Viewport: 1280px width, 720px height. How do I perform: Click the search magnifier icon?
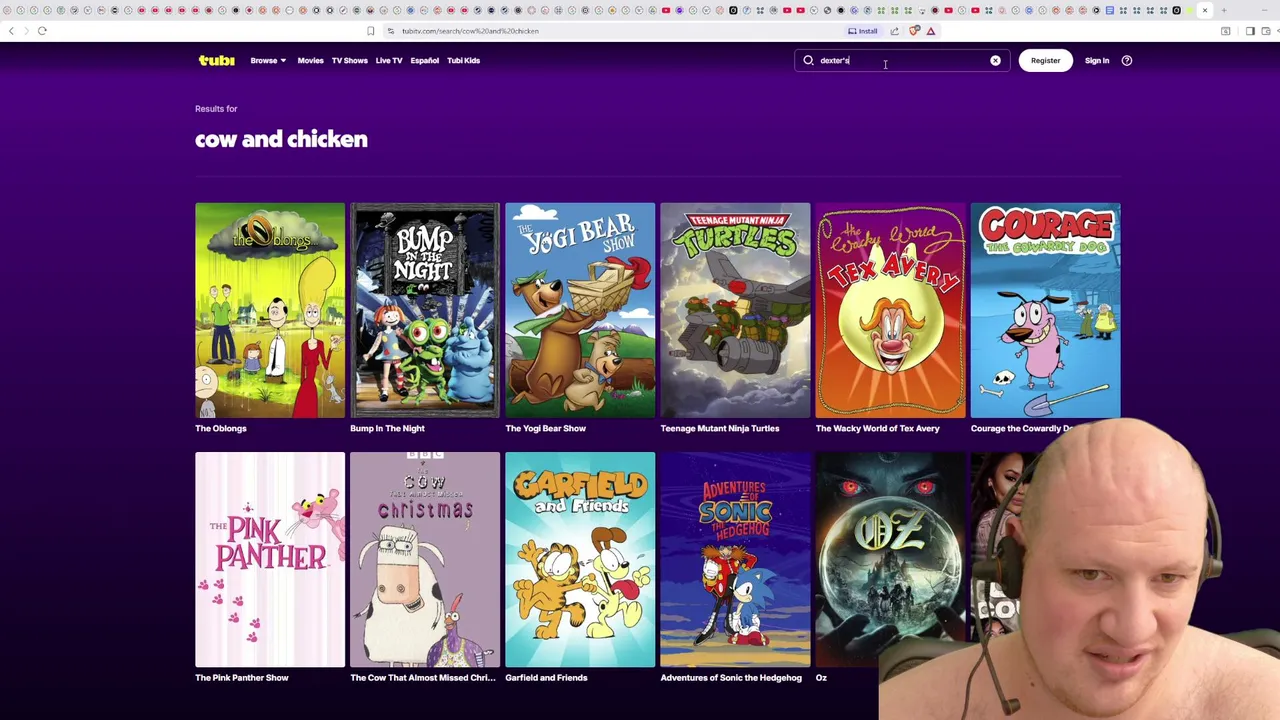click(x=808, y=60)
